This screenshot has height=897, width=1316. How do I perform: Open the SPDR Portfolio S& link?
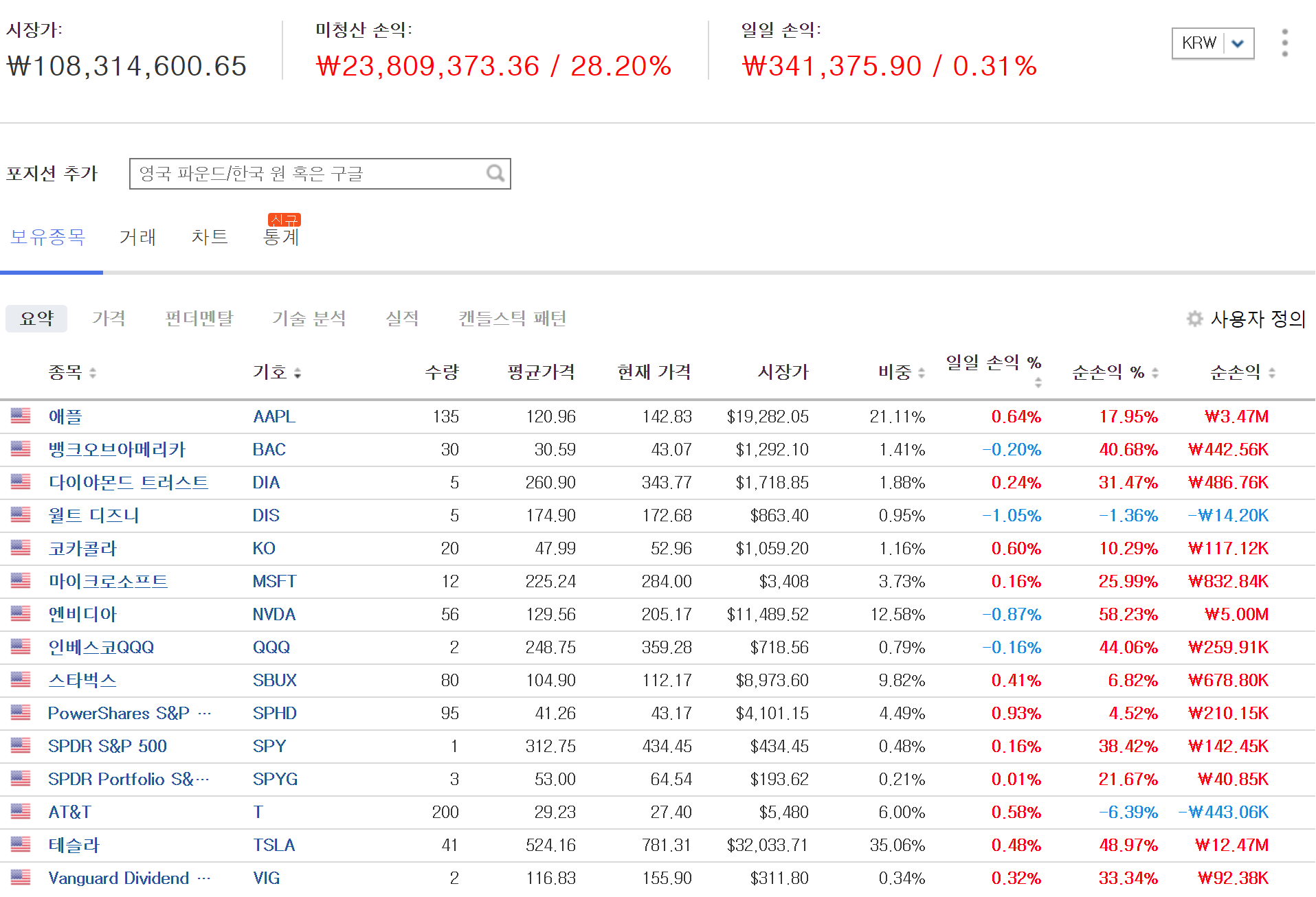pos(129,779)
